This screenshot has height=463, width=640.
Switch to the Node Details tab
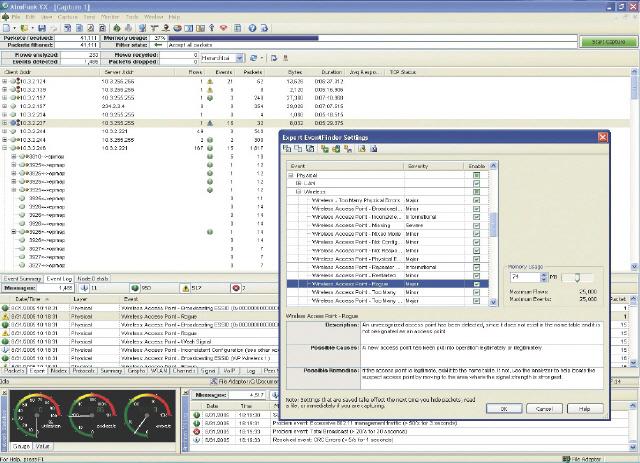pyautogui.click(x=93, y=279)
